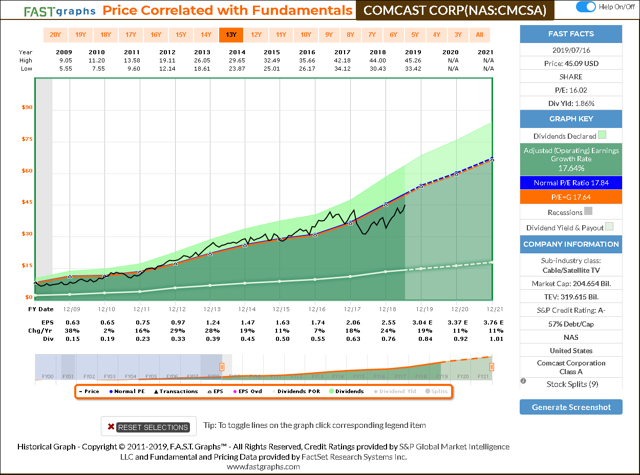Click the Dividends Declared color swatch
The image size is (640, 475).
tap(602, 135)
